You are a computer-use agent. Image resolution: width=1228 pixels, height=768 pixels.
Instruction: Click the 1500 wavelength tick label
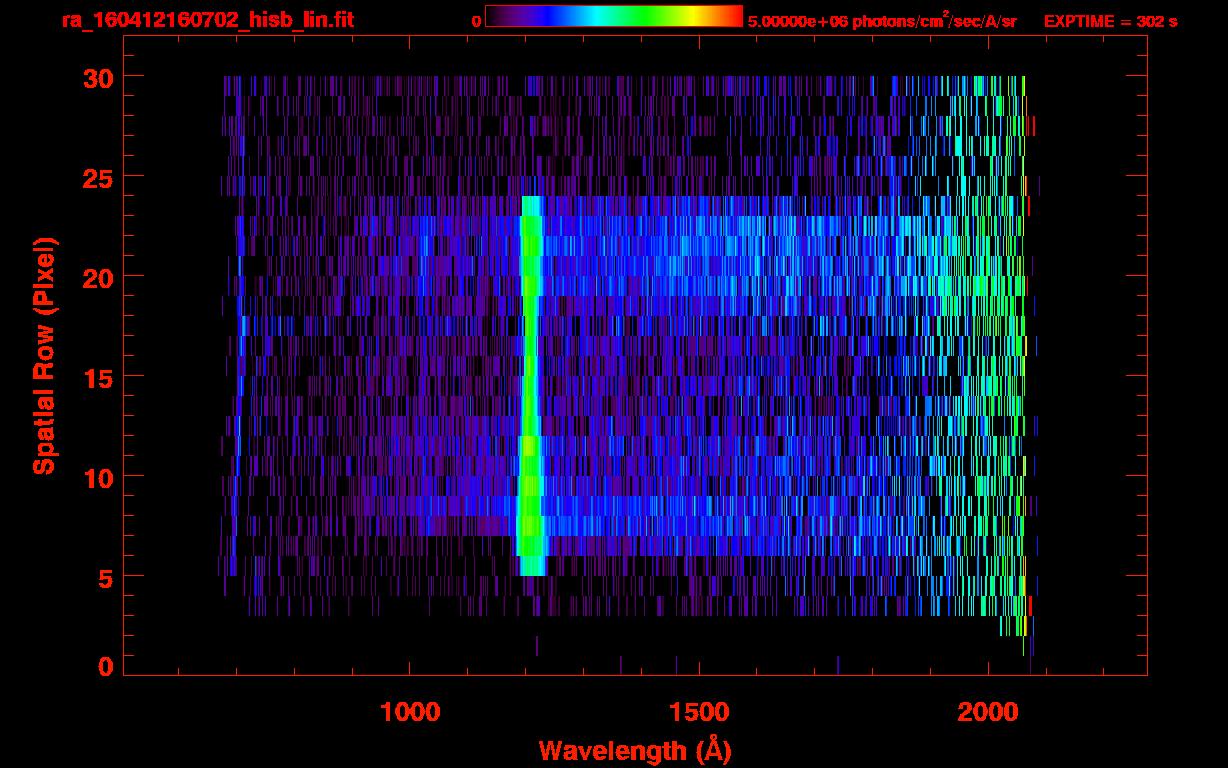pyautogui.click(x=698, y=712)
